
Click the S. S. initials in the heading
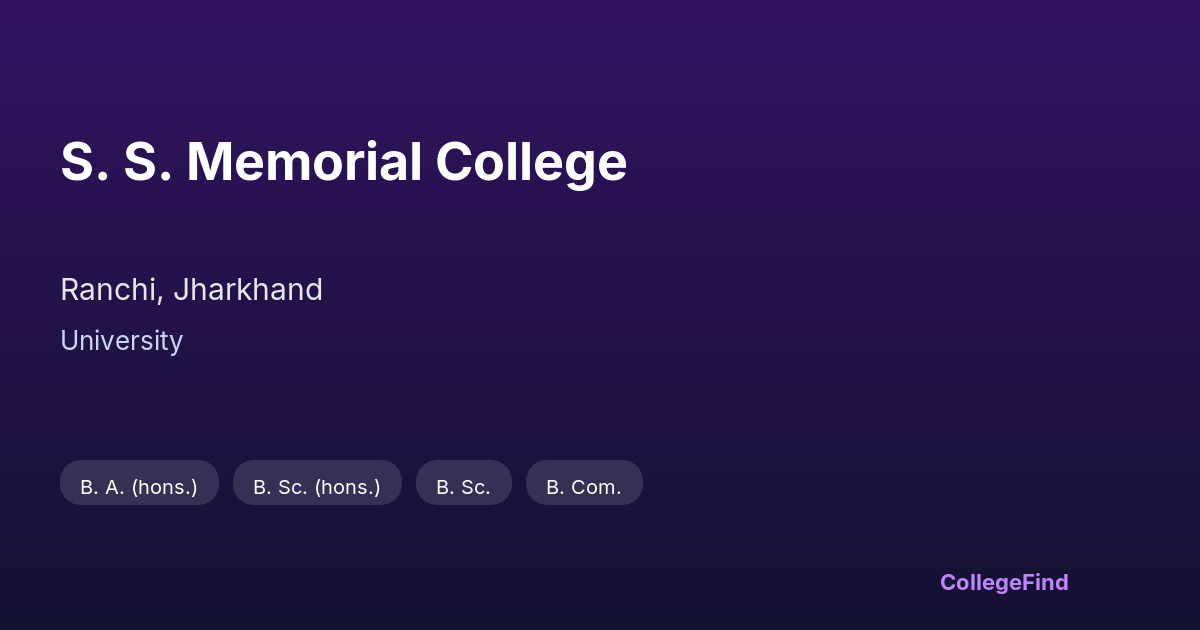point(116,162)
